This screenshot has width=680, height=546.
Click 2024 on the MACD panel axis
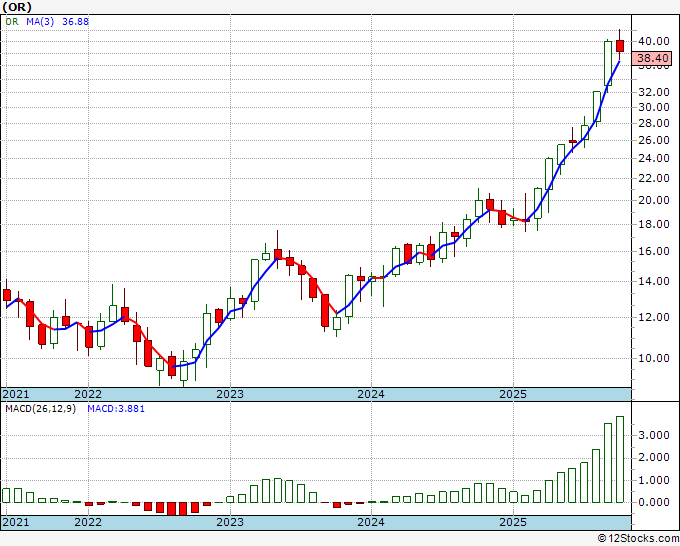point(371,522)
